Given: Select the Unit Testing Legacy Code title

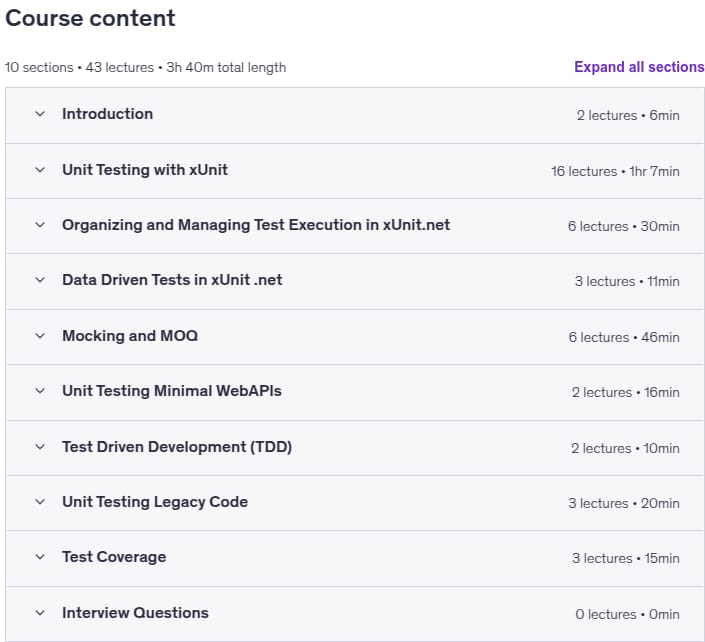Looking at the screenshot, I should (x=155, y=502).
